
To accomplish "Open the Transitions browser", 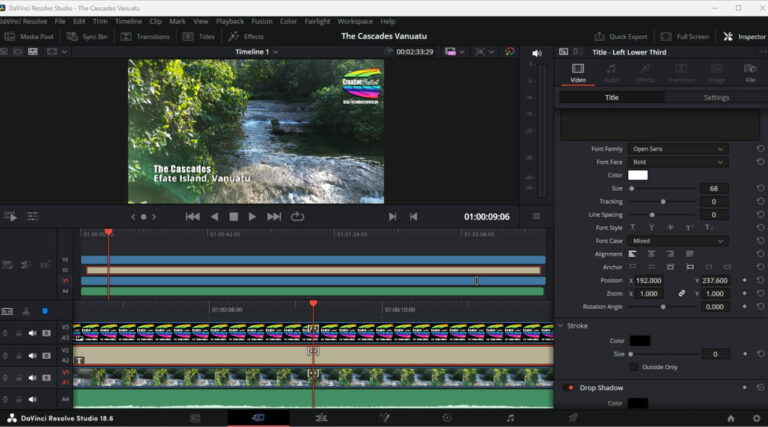I will coord(145,37).
